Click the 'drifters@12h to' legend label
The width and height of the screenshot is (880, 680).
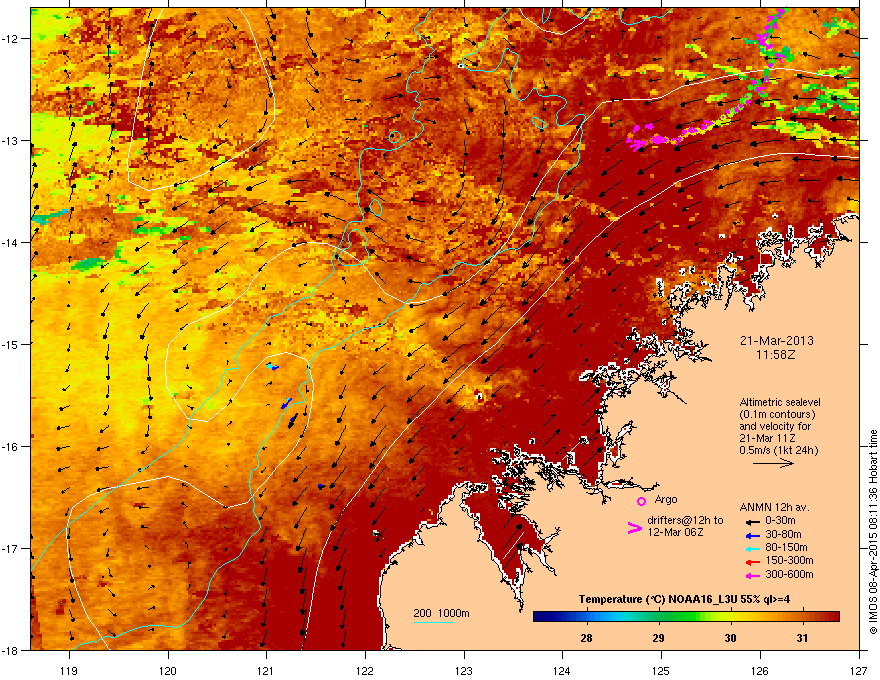[685, 521]
